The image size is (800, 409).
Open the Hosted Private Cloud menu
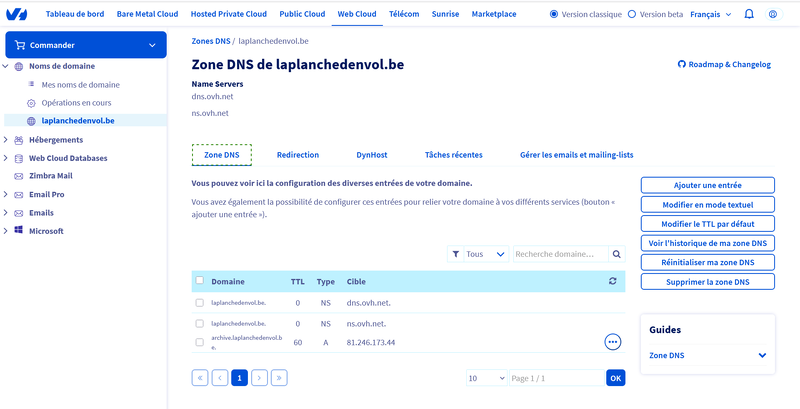[229, 14]
